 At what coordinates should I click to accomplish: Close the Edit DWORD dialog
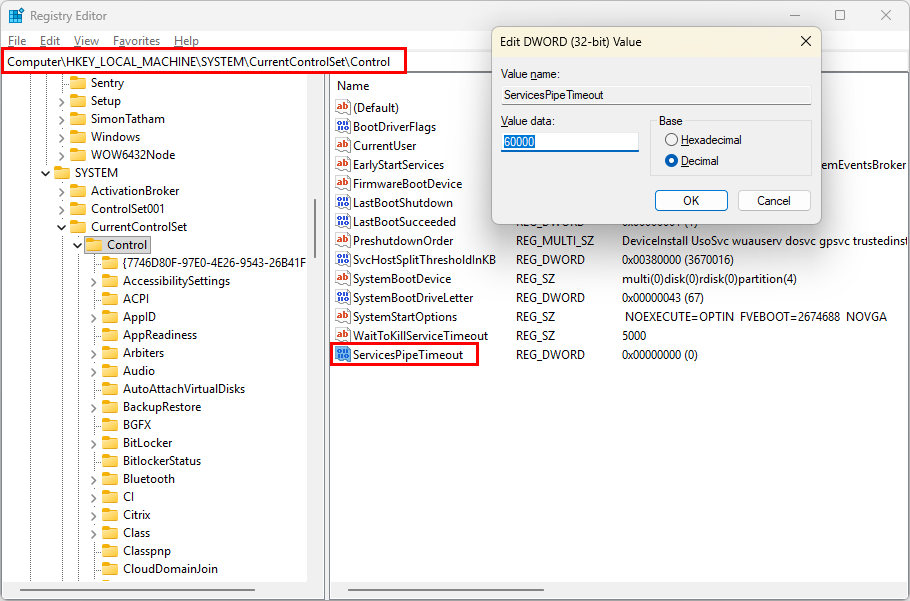pos(805,42)
